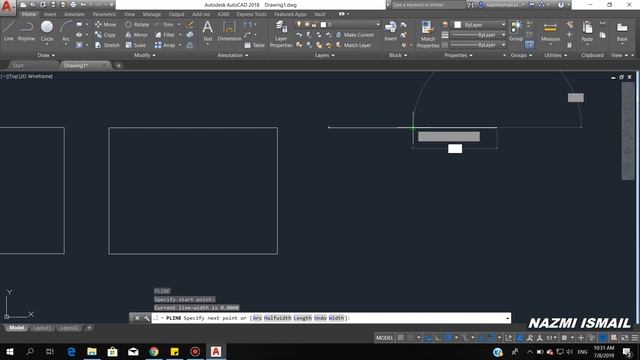
Task: Open the Measure tool
Action: click(x=550, y=32)
